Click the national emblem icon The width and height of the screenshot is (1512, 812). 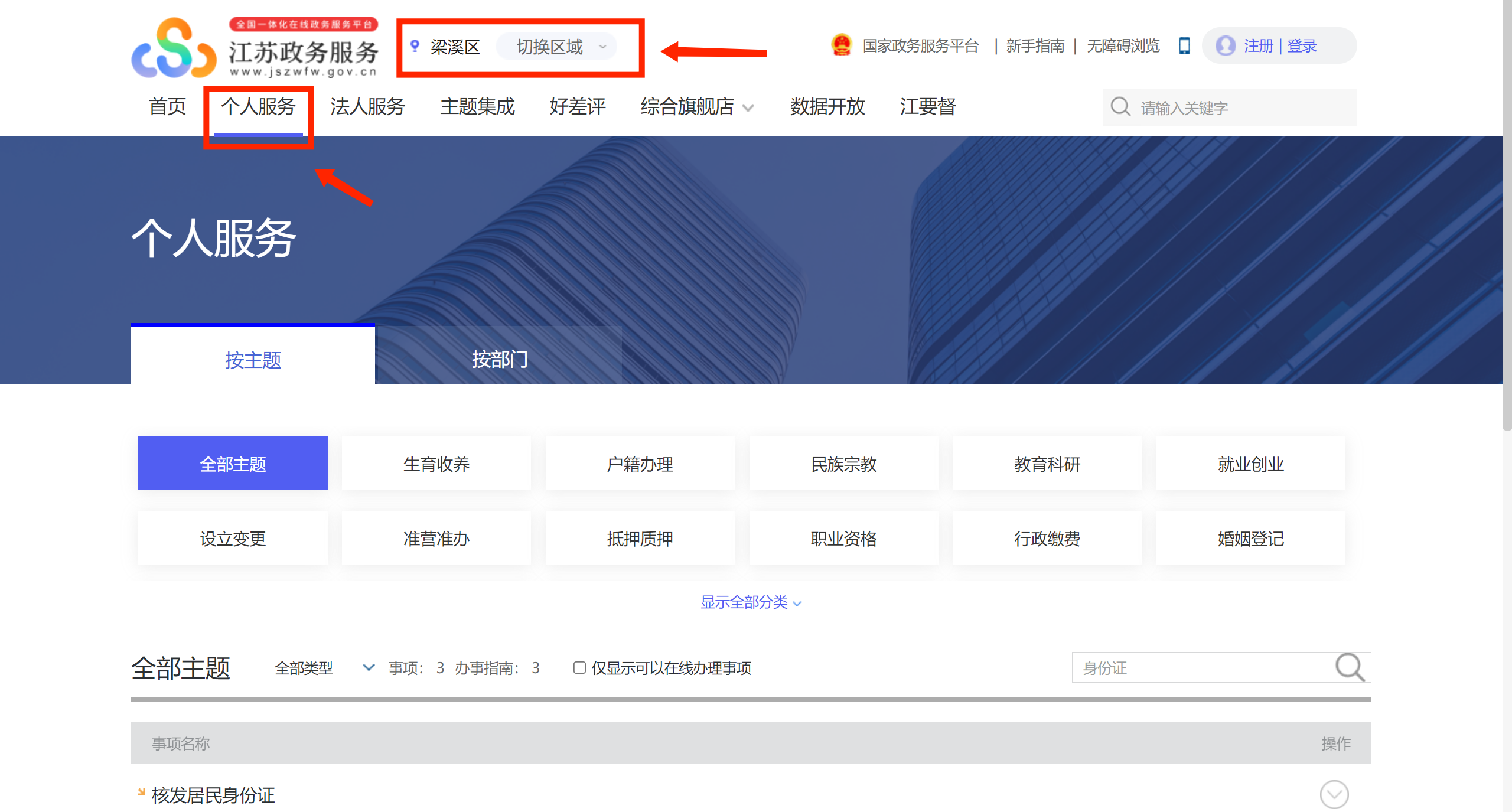tap(841, 45)
